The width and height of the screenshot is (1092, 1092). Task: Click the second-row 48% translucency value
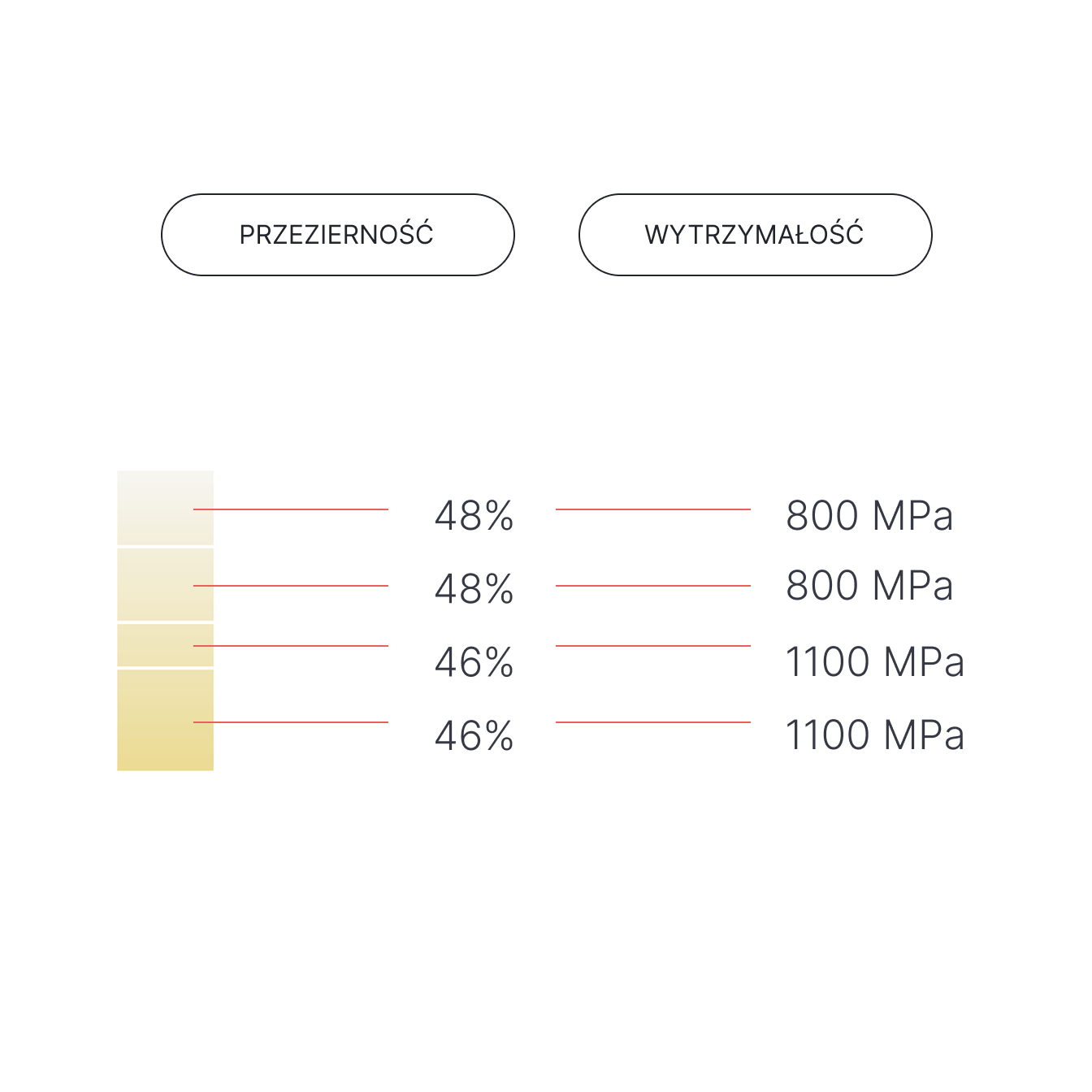[474, 589]
